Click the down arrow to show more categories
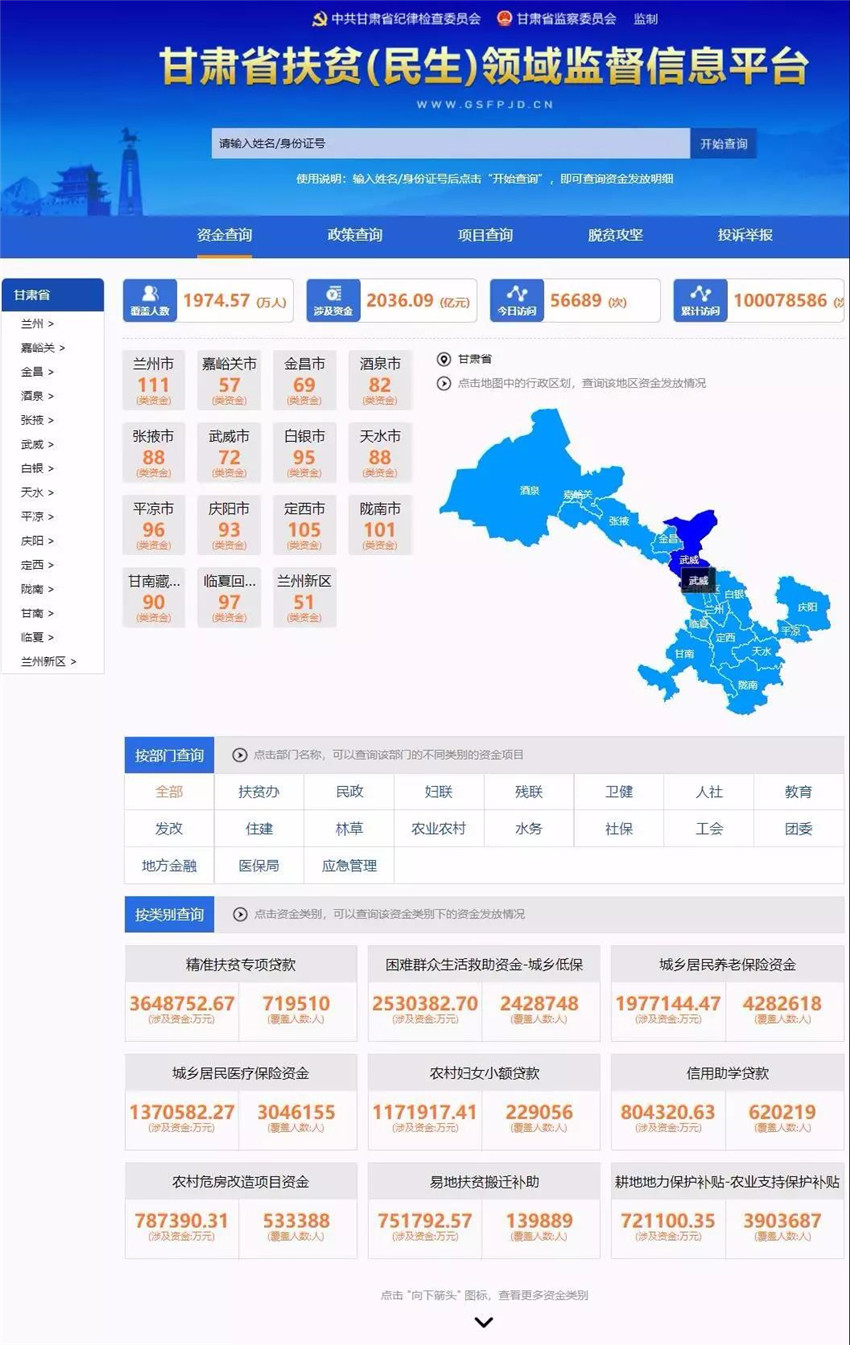Image resolution: width=850 pixels, height=1345 pixels. coord(484,1322)
